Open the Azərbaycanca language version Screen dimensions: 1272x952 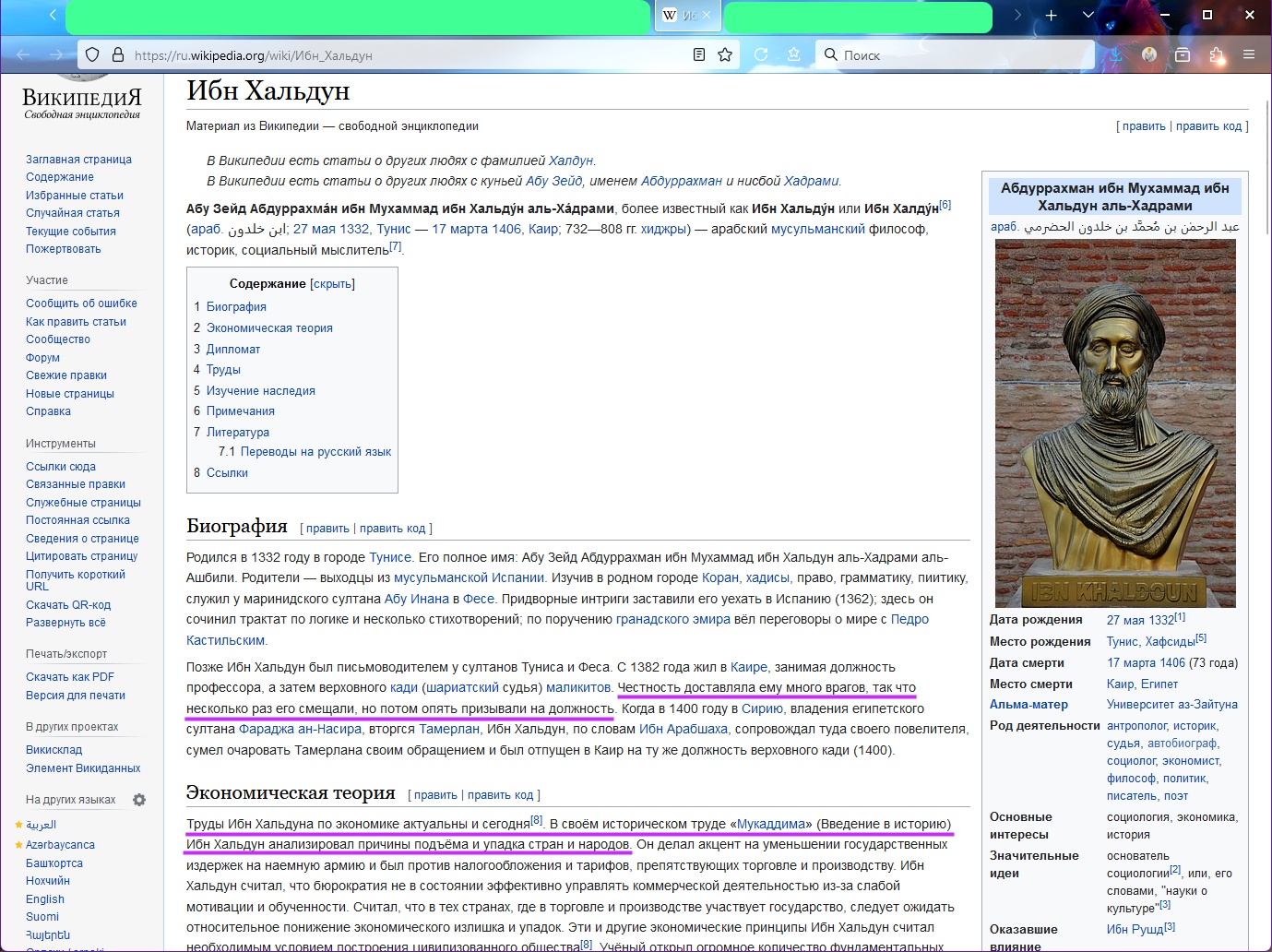(x=60, y=845)
